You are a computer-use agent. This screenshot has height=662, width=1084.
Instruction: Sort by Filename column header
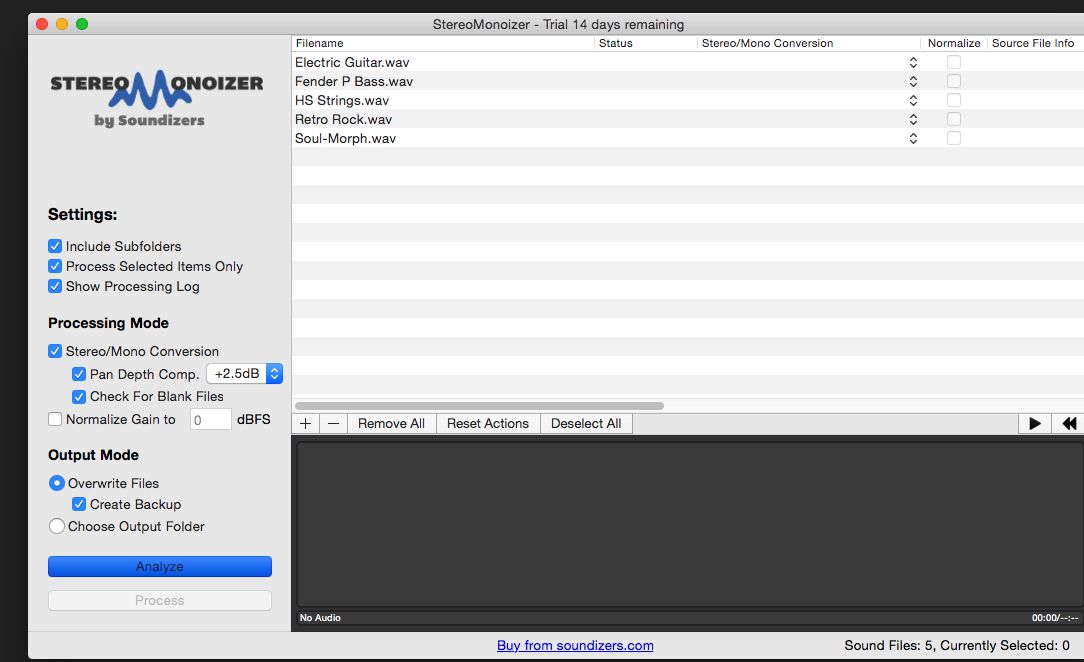(443, 43)
